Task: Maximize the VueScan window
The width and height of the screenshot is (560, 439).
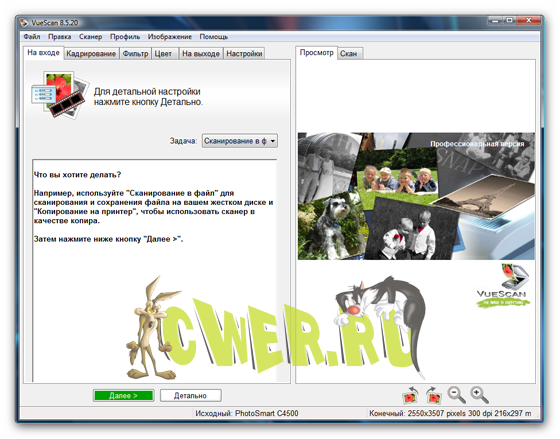Action: (510, 21)
